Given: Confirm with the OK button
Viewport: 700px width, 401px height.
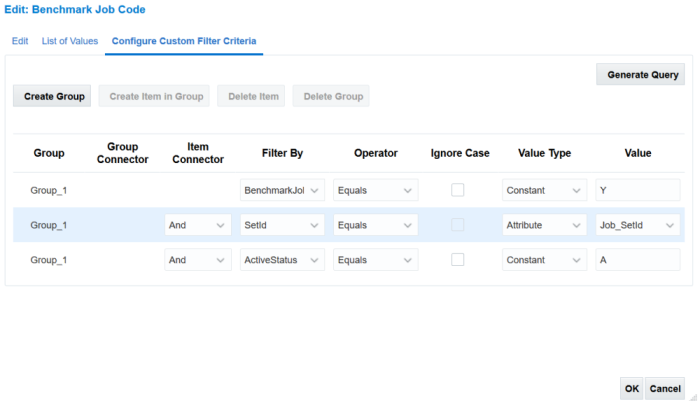Looking at the screenshot, I should point(632,388).
